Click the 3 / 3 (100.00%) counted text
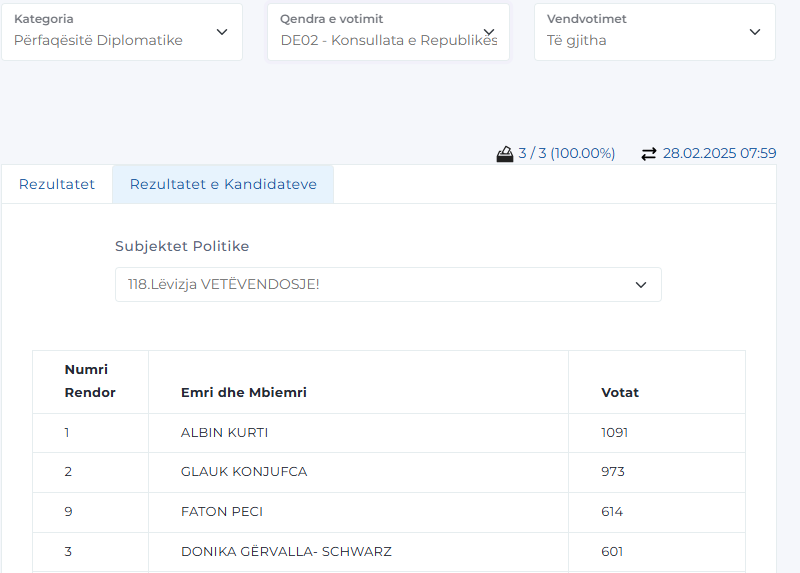The image size is (800, 573). [x=567, y=154]
